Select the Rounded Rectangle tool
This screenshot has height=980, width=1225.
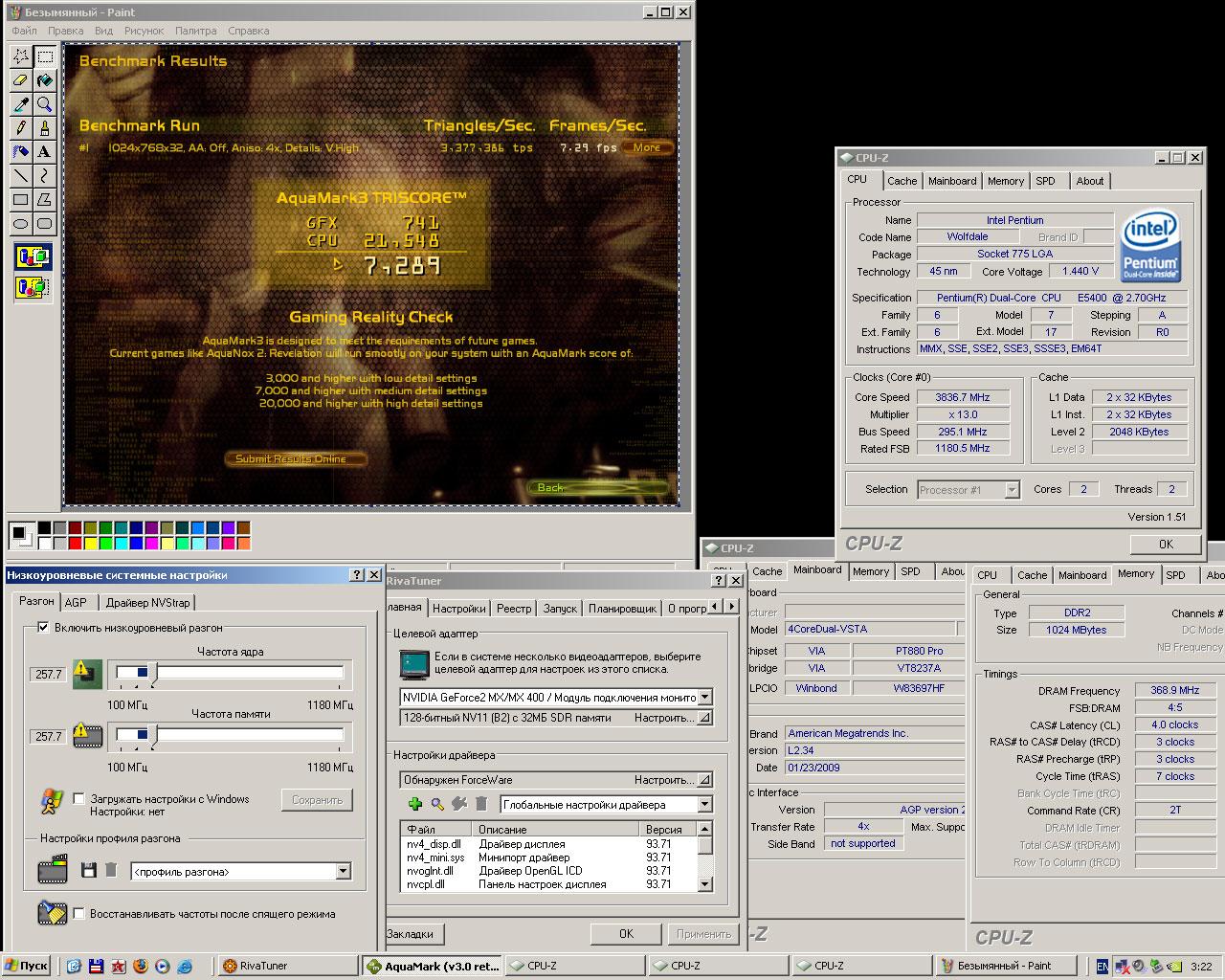coord(44,224)
